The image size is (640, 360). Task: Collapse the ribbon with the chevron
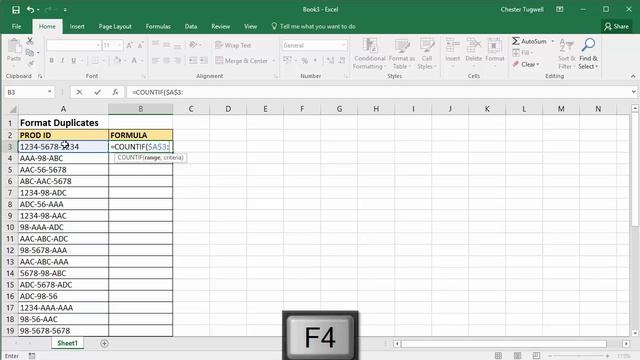coord(633,76)
